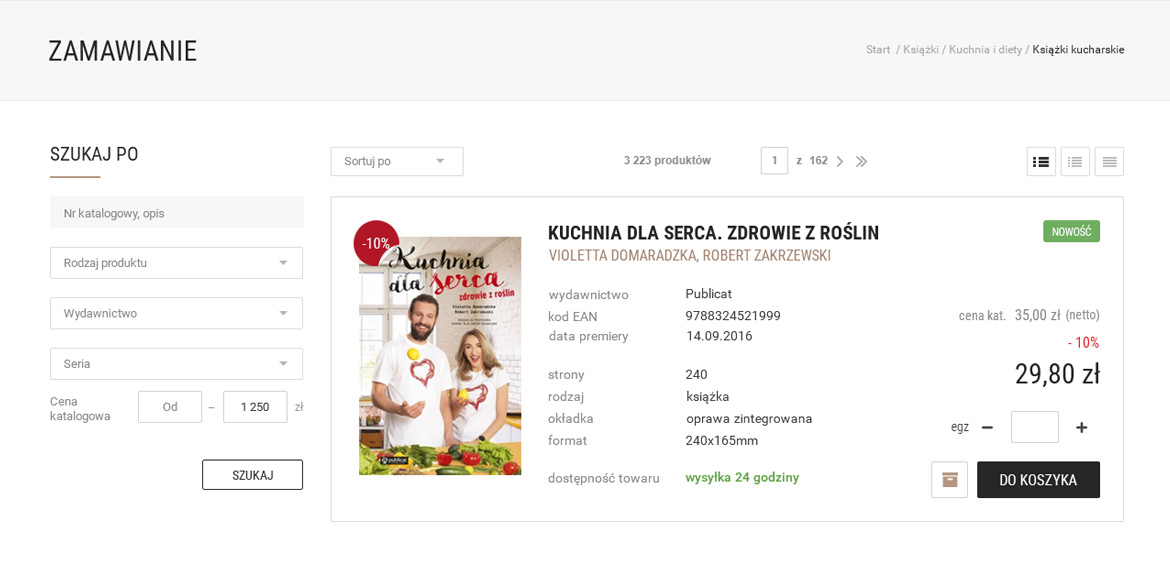Click the Od minimum price field
Image resolution: width=1170 pixels, height=565 pixels.
coord(170,407)
